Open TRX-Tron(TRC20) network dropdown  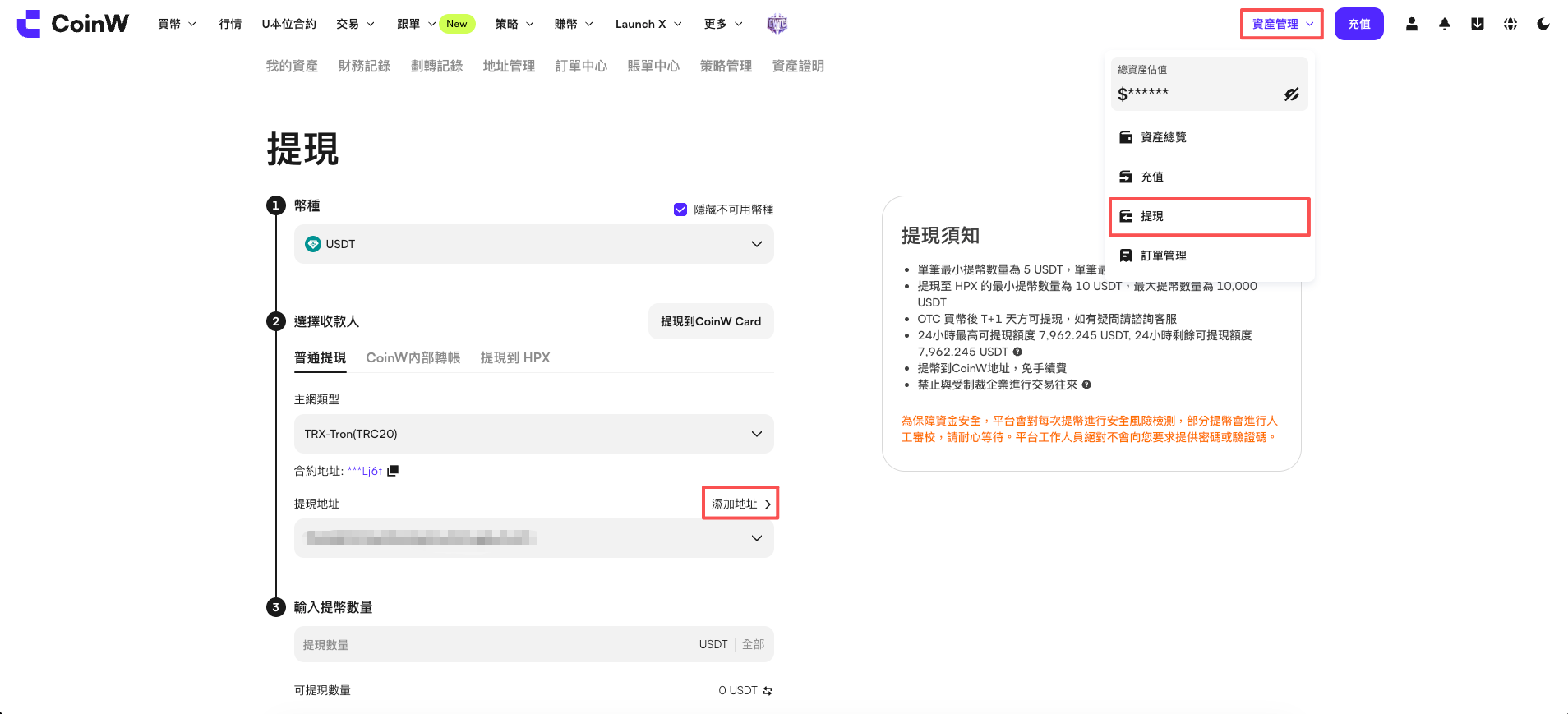(x=534, y=434)
